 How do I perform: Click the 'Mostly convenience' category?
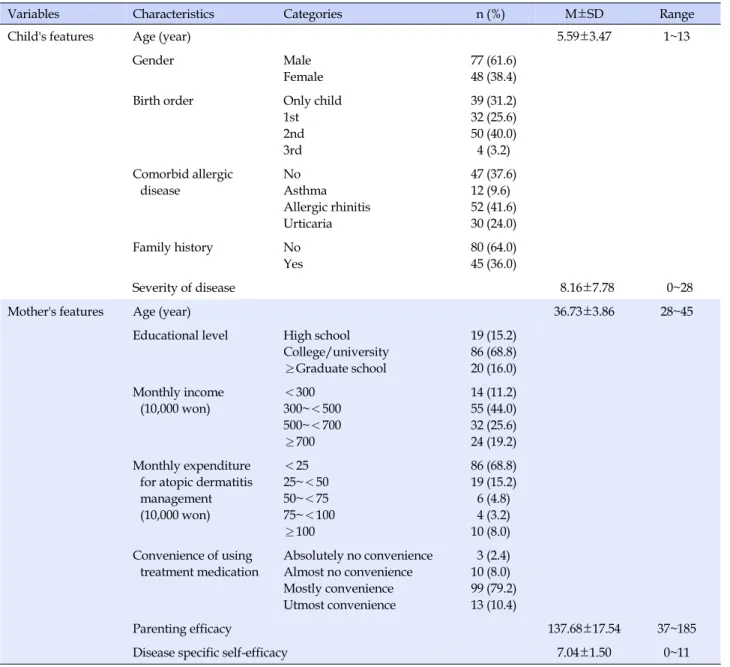[x=338, y=589]
